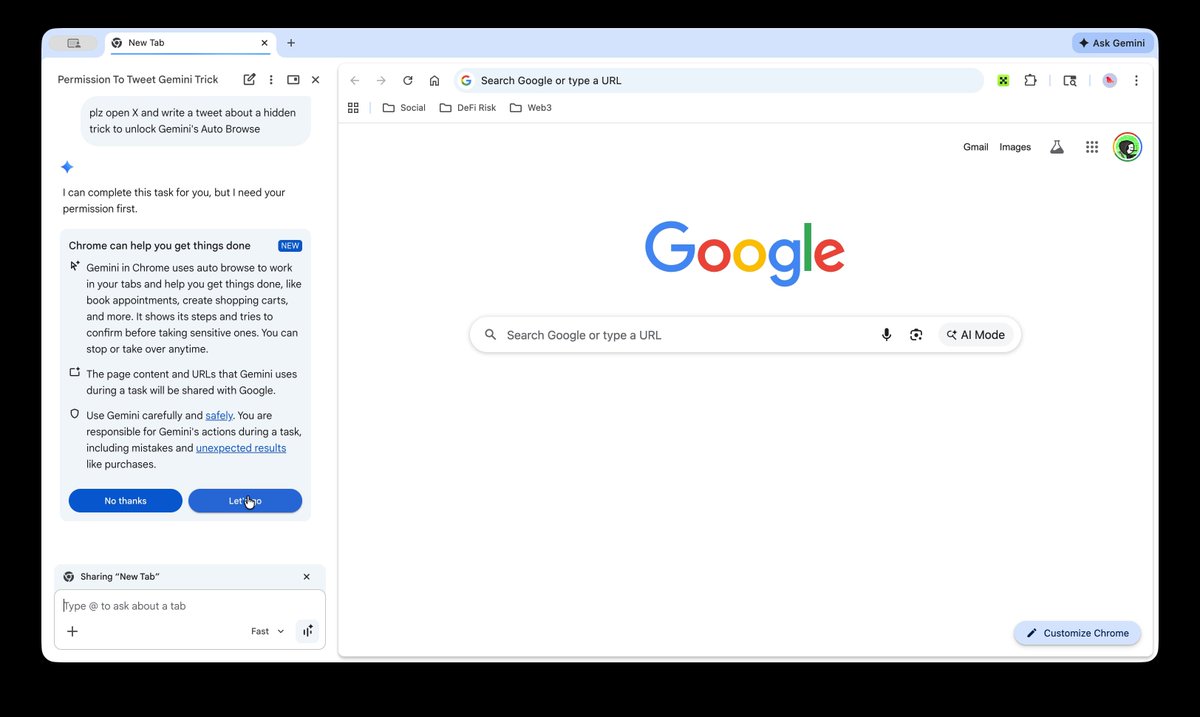1200x717 pixels.
Task: Click the panel title 'Permission To Tweet Gemini Trick'
Action: click(138, 80)
